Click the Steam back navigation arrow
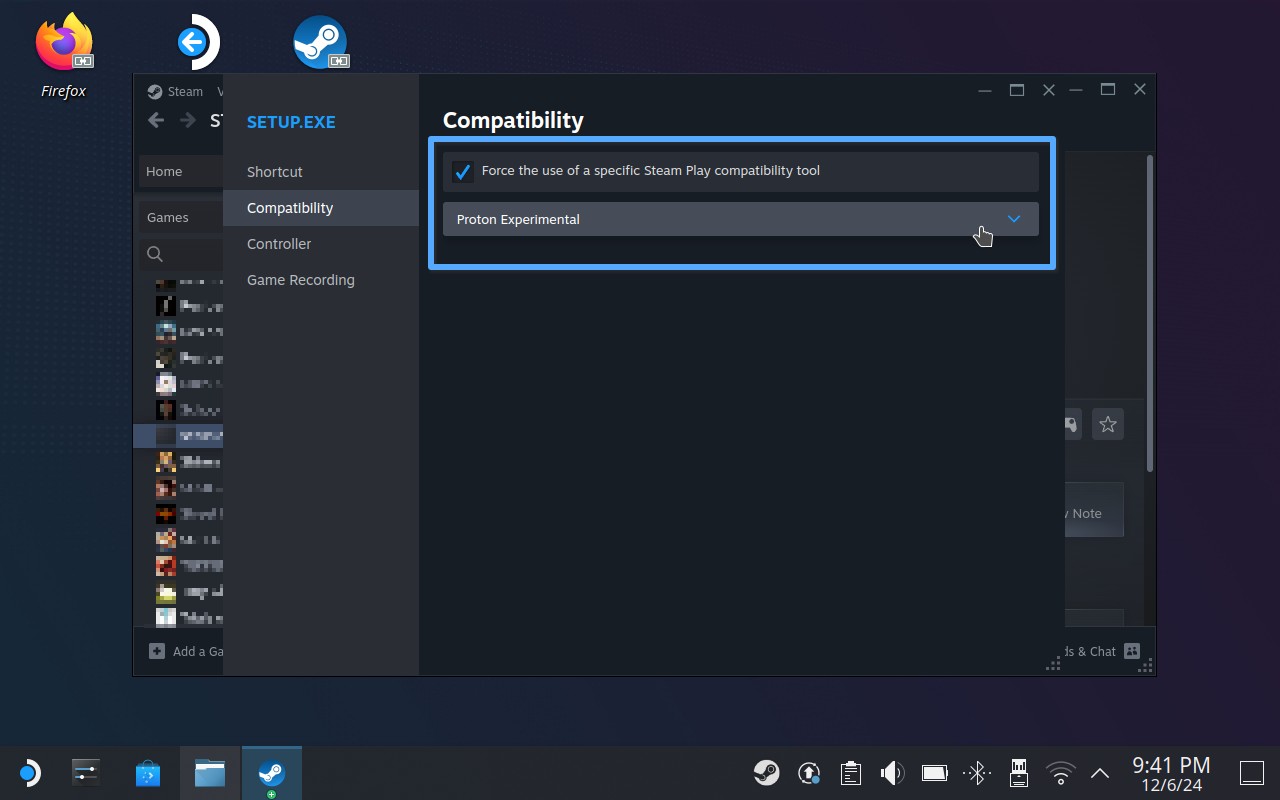Image resolution: width=1280 pixels, height=800 pixels. [156, 120]
